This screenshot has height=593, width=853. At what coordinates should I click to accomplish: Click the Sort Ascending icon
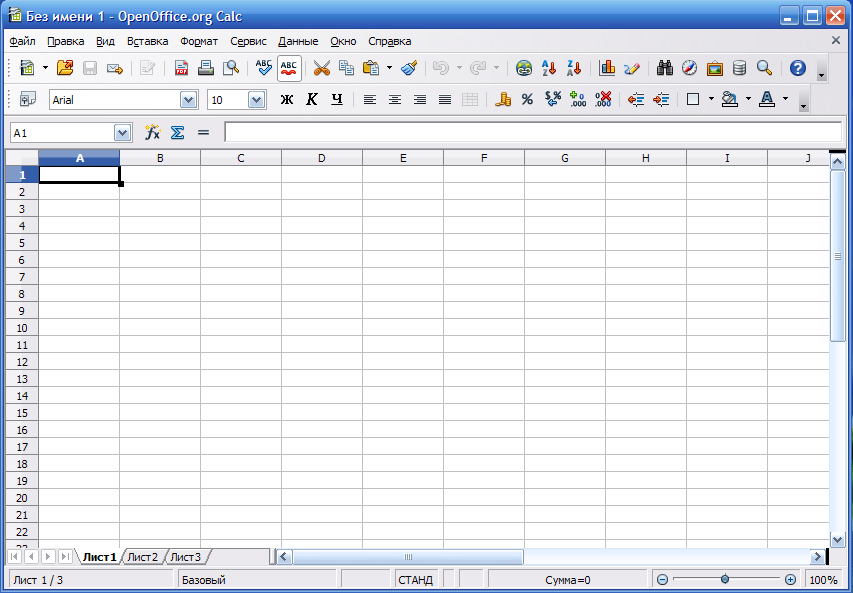tap(548, 68)
